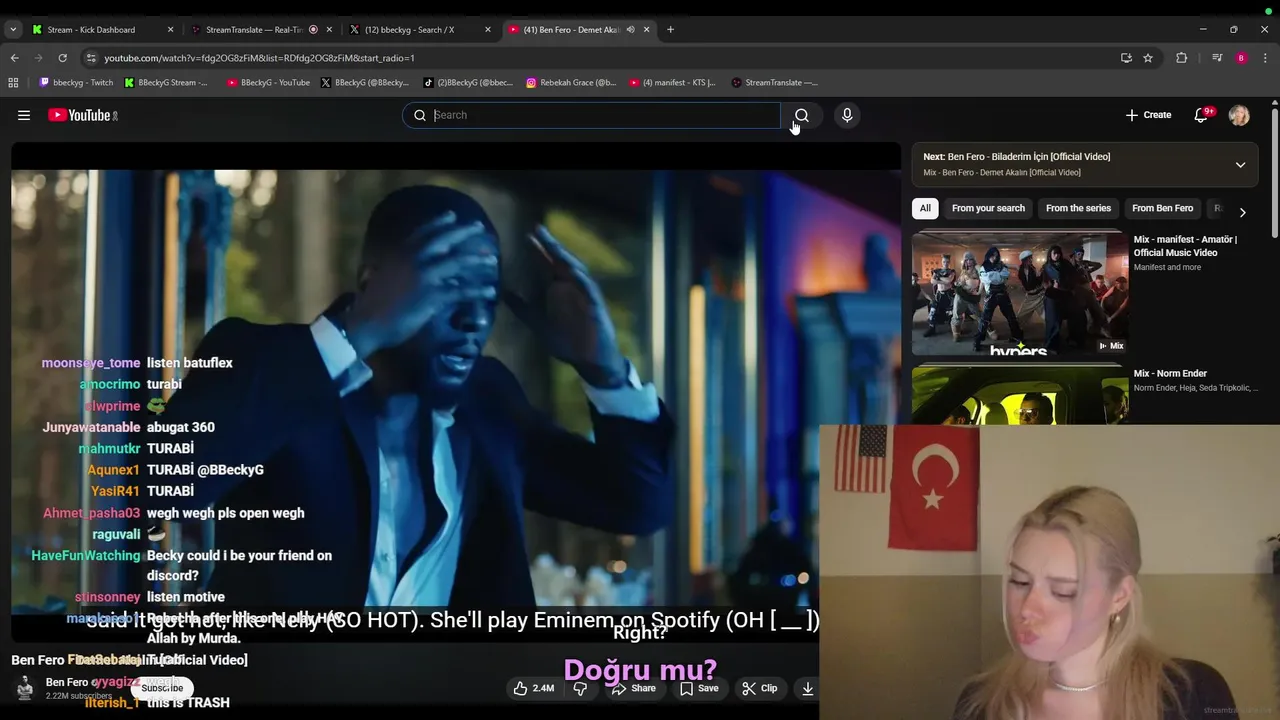Dislike the Ben Fero video

[x=580, y=688]
